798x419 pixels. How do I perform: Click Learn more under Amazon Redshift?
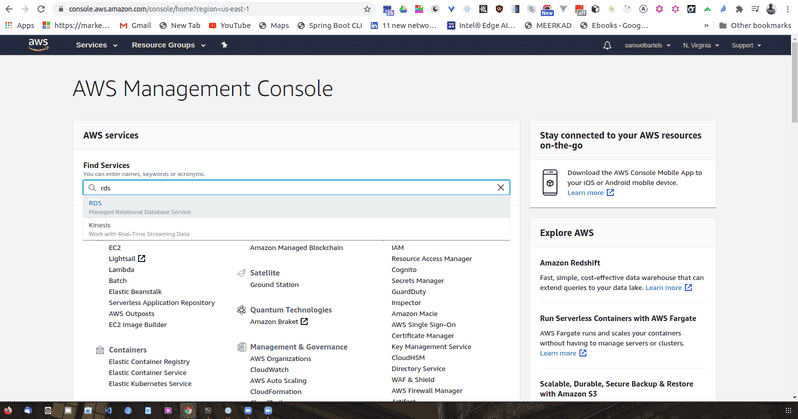click(x=668, y=288)
